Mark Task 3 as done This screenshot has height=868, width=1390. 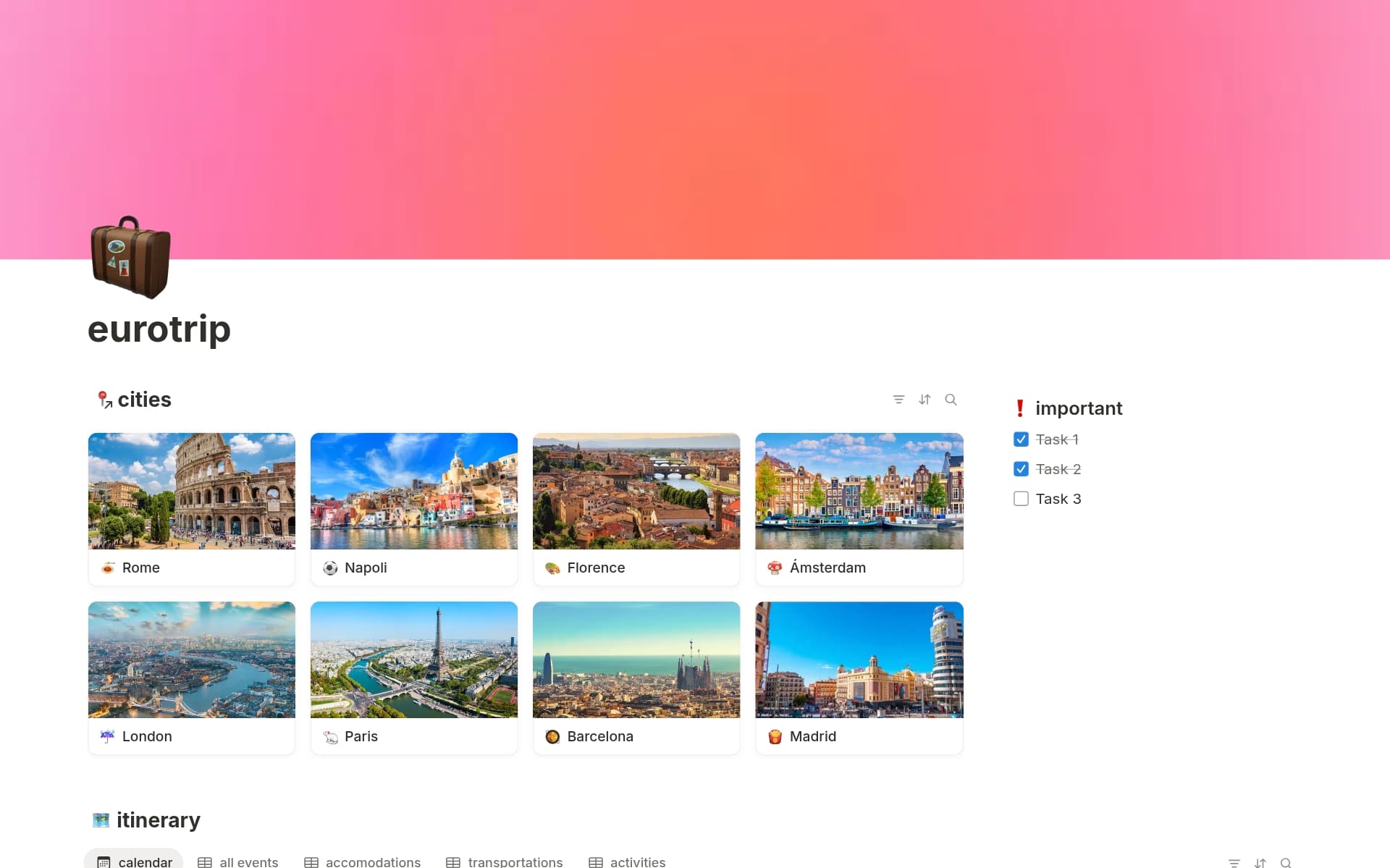pos(1021,498)
